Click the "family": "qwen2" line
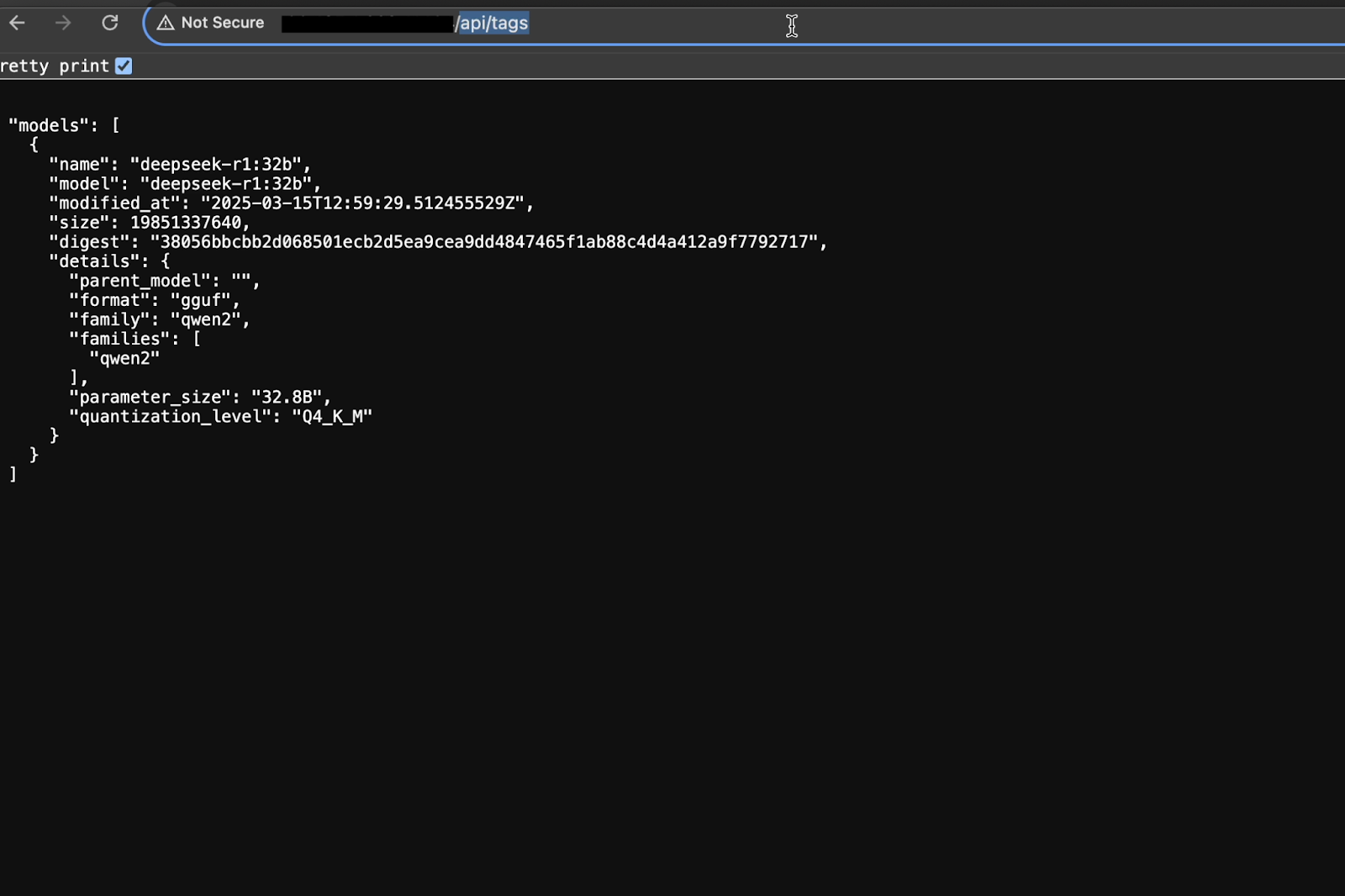Image resolution: width=1345 pixels, height=896 pixels. (160, 319)
